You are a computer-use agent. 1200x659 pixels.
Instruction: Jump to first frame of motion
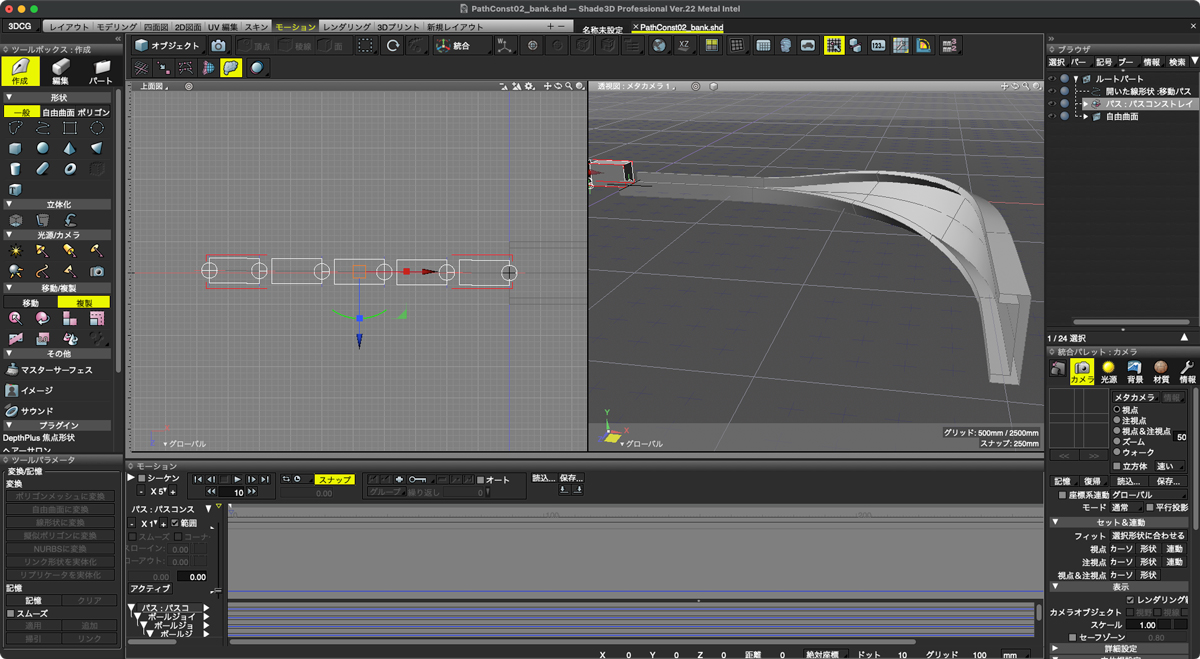[x=198, y=480]
